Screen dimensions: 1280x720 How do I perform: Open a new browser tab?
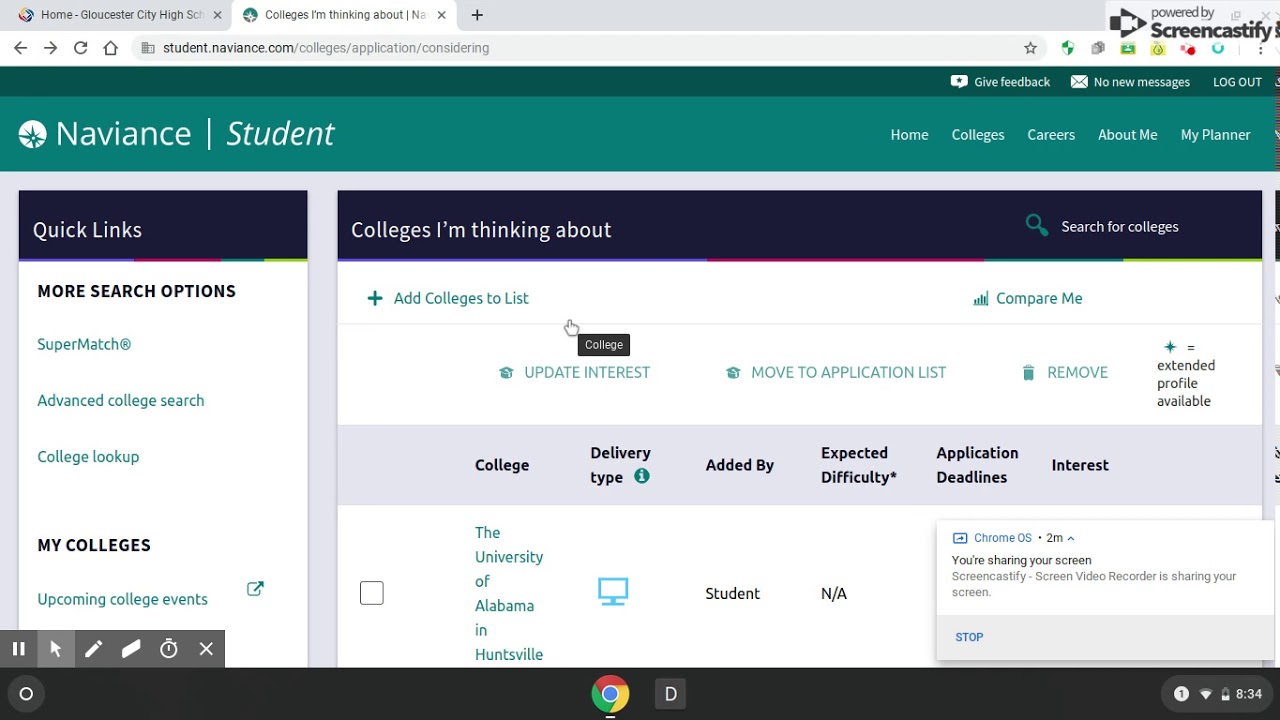477,15
